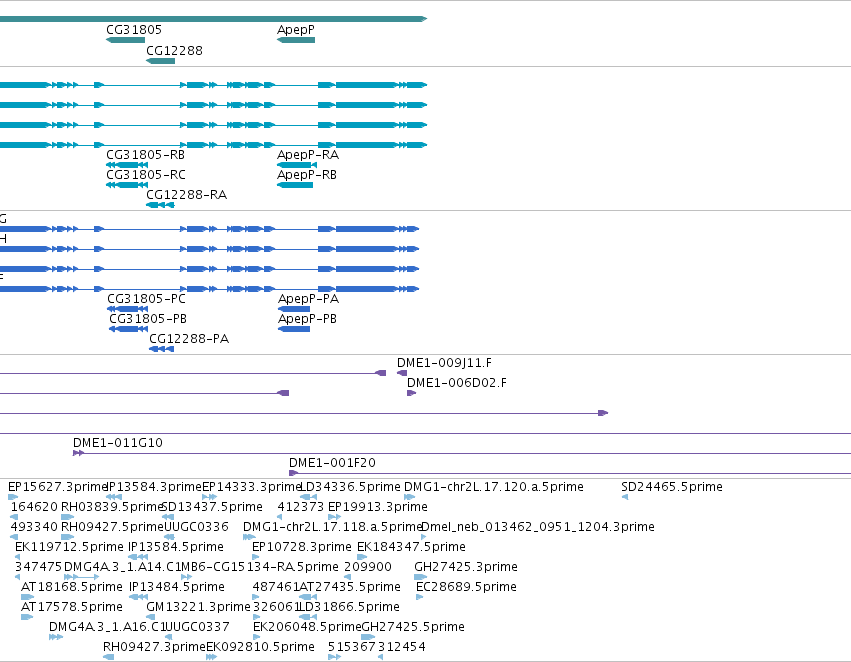Select EST IP13584.3prime label
The image size is (851, 662).
click(155, 487)
